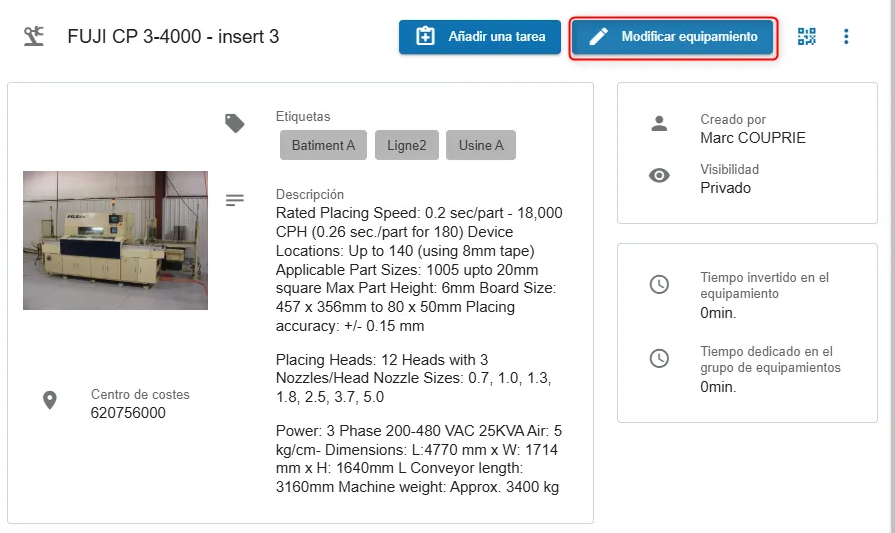The image size is (895, 533).
Task: Open the FUJI machine photo thumbnail
Action: click(115, 240)
